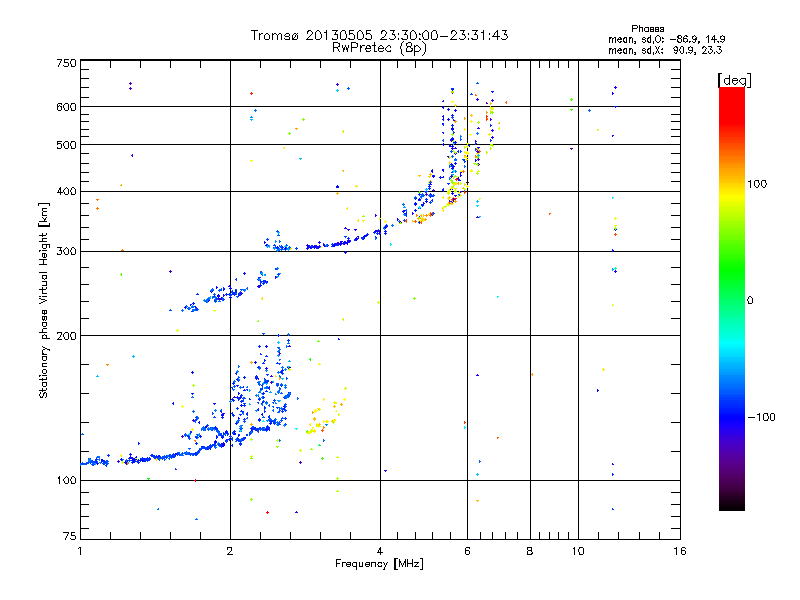Click the colorbar tick label '0'
Viewport: 800px width, 600px height.
tap(750, 300)
